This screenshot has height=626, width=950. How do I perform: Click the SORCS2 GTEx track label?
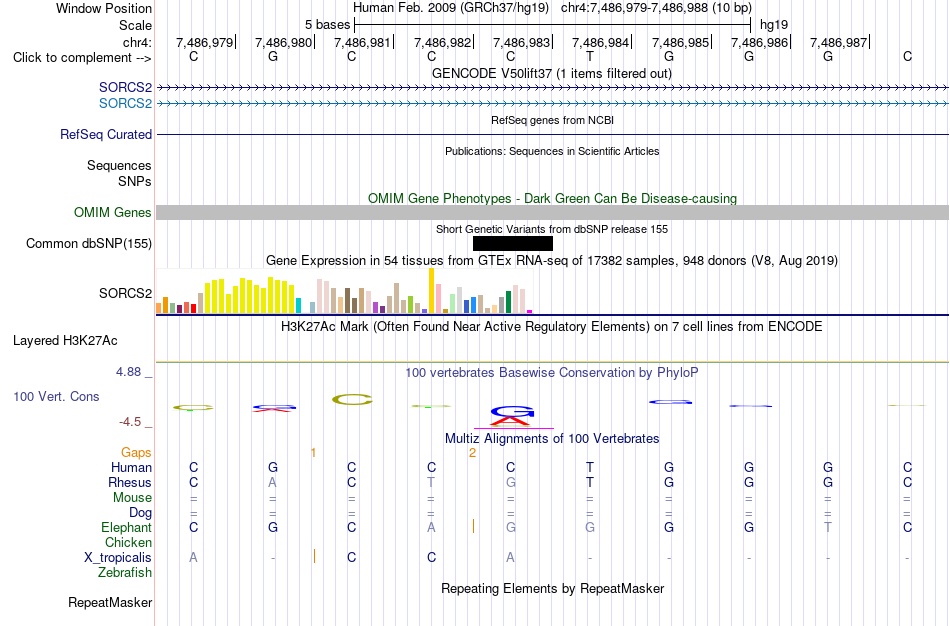(x=125, y=293)
